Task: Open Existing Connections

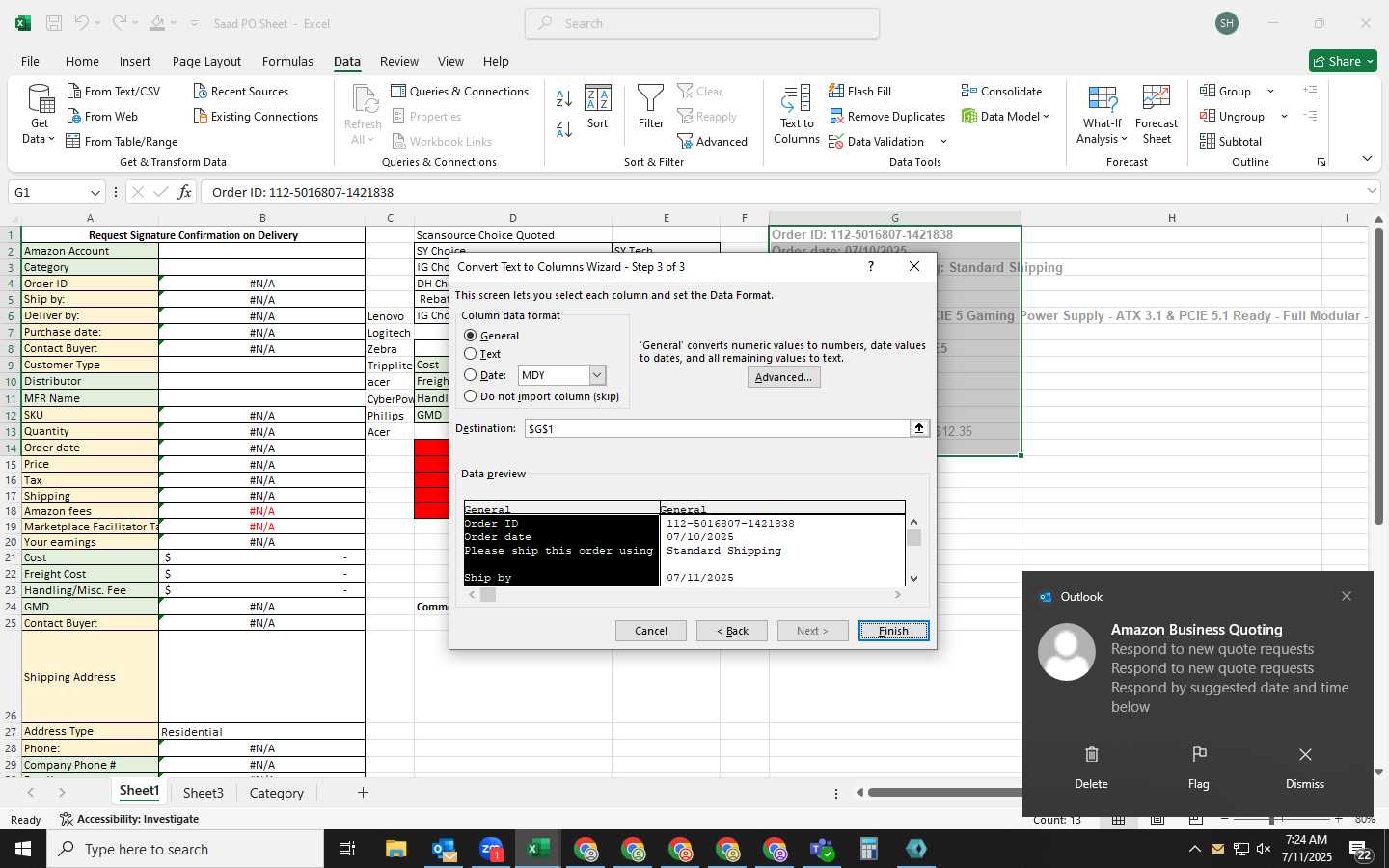Action: click(x=256, y=116)
